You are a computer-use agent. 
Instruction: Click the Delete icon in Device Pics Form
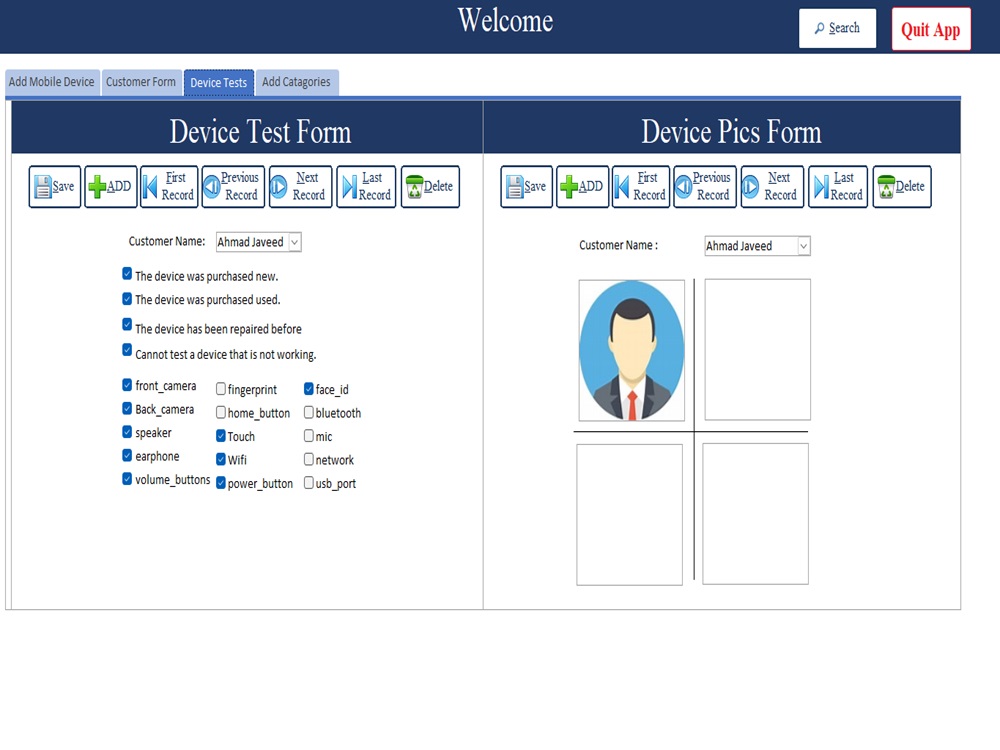[x=901, y=186]
